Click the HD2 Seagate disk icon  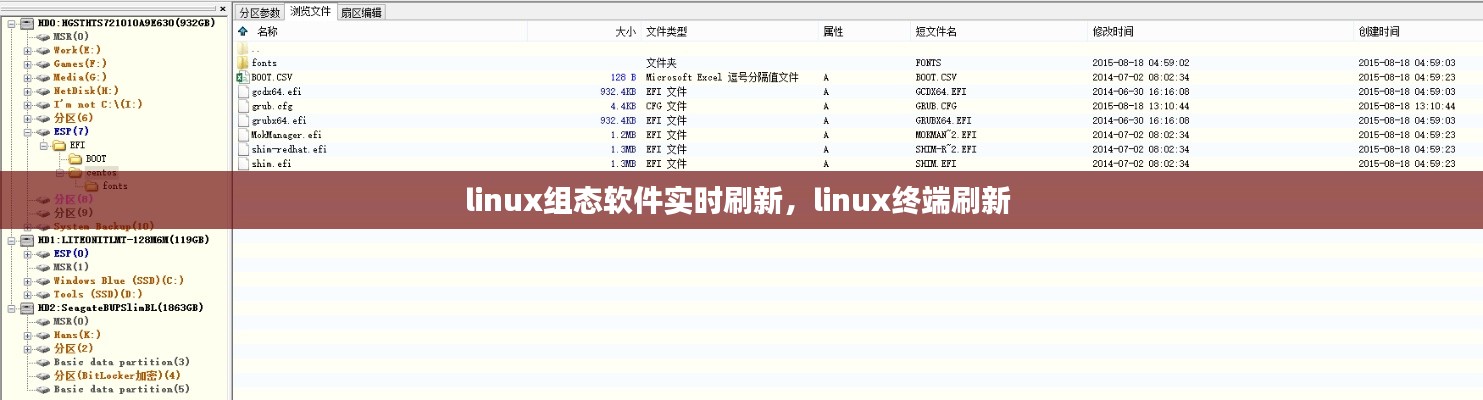pos(27,308)
